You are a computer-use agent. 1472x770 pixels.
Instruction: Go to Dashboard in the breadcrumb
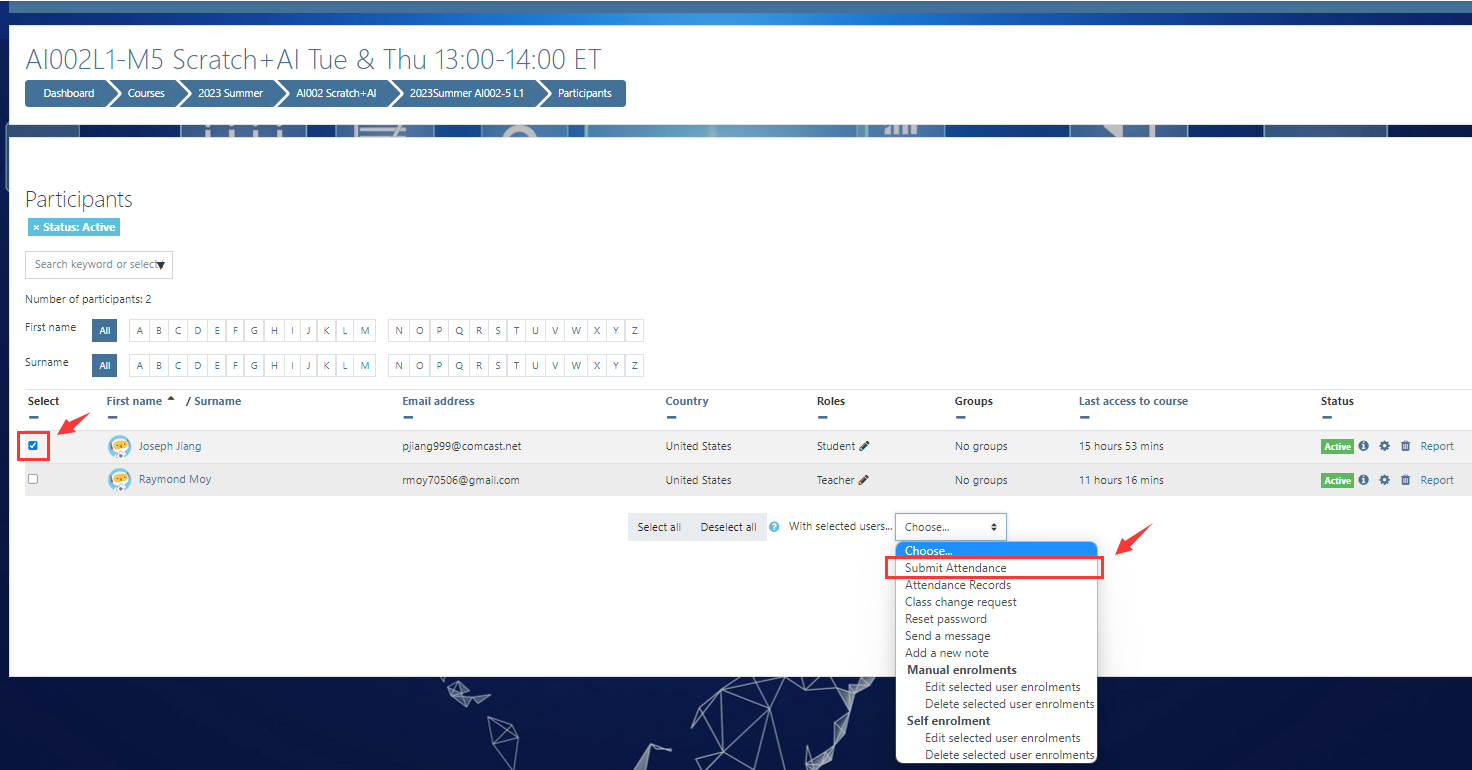pyautogui.click(x=68, y=93)
